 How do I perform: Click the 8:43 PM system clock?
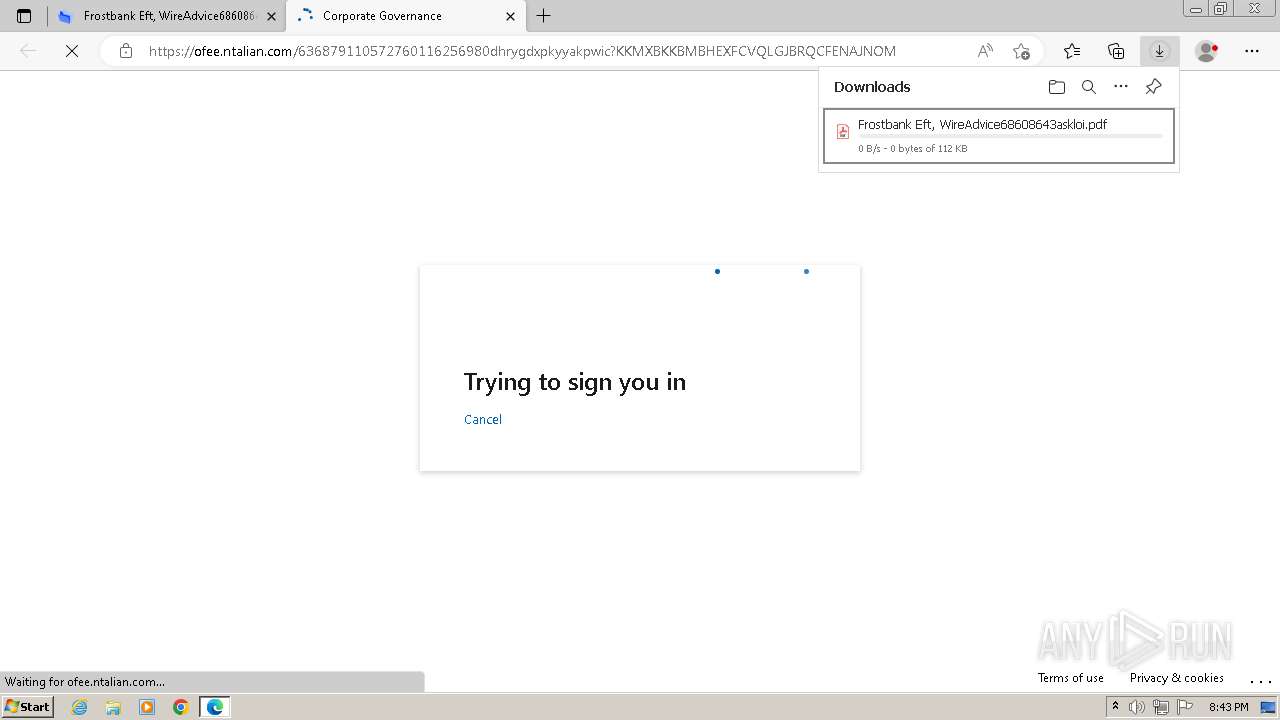[1228, 707]
